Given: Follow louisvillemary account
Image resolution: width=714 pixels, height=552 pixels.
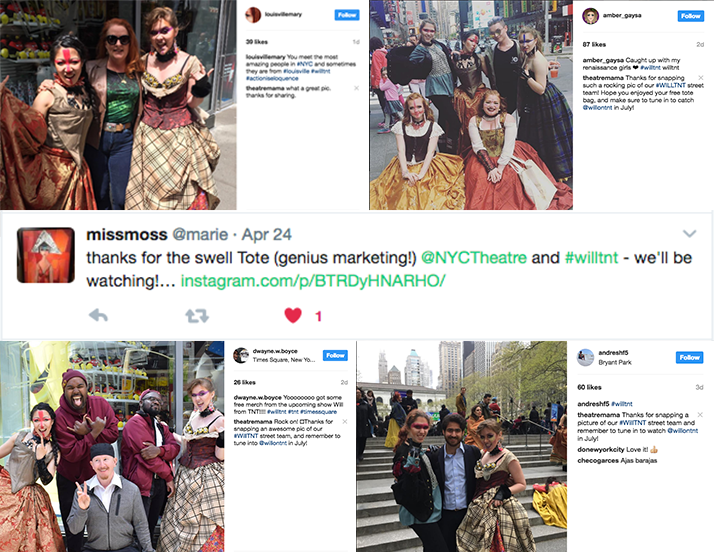Looking at the screenshot, I should tap(347, 15).
